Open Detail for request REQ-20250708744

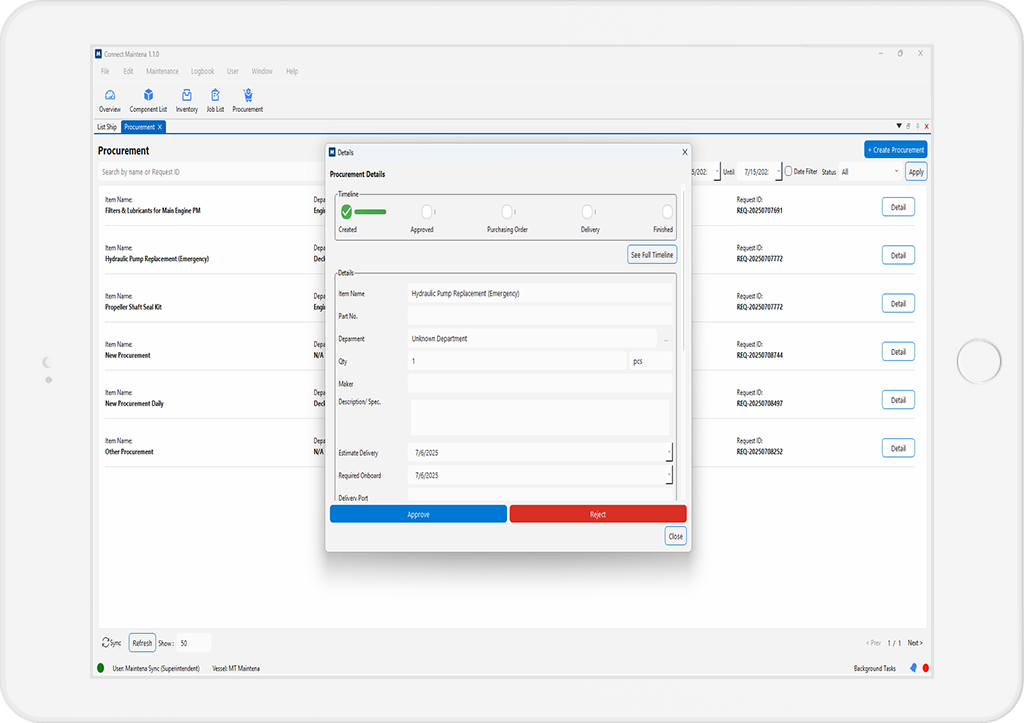pos(898,352)
